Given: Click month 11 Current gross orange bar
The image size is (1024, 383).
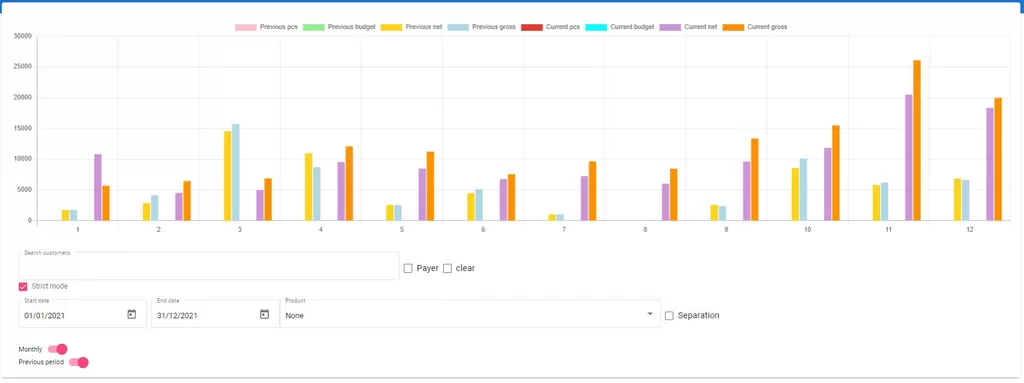Looking at the screenshot, I should tap(916, 141).
